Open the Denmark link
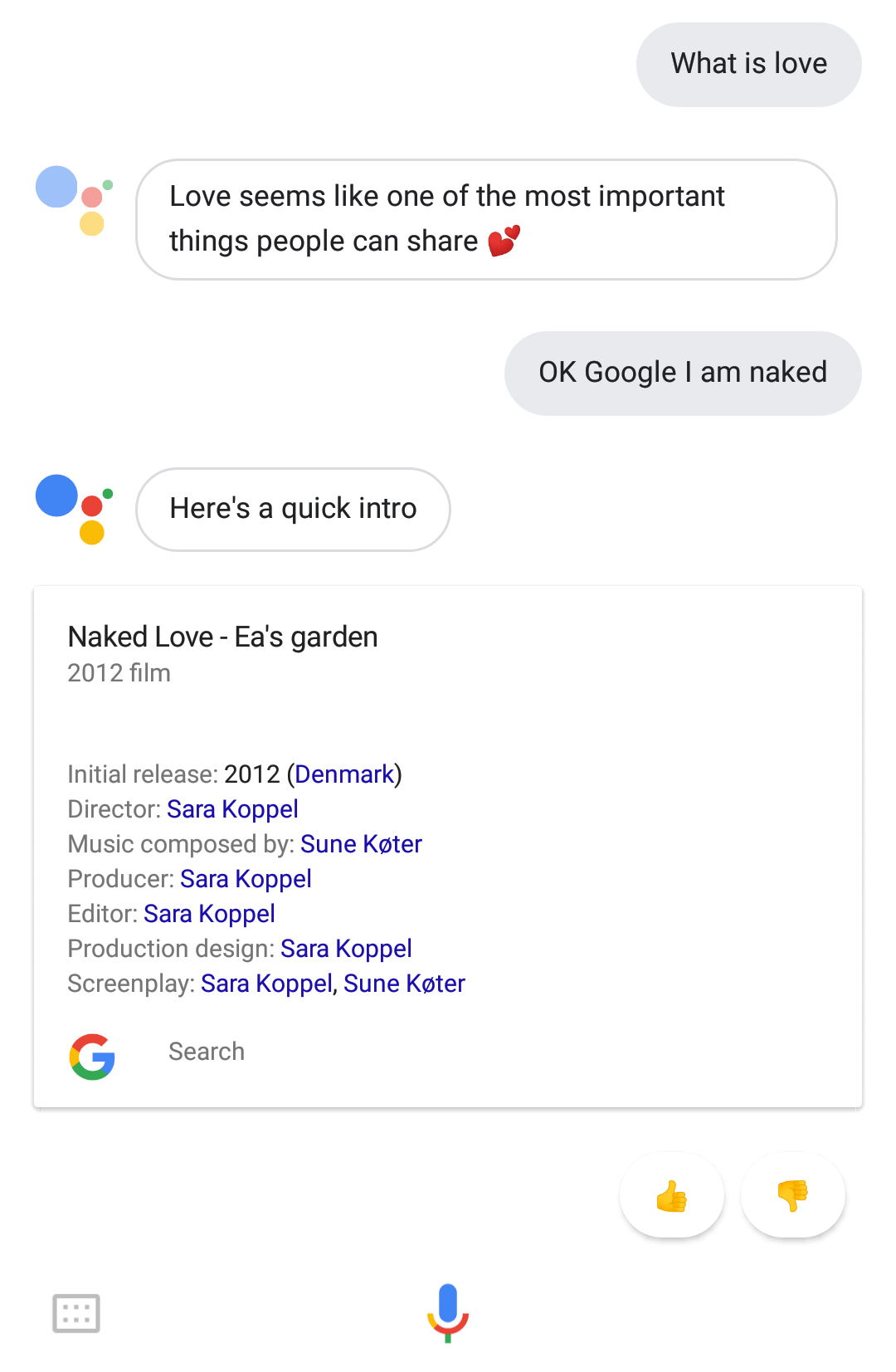Viewport: 896px width, 1372px height. [344, 774]
